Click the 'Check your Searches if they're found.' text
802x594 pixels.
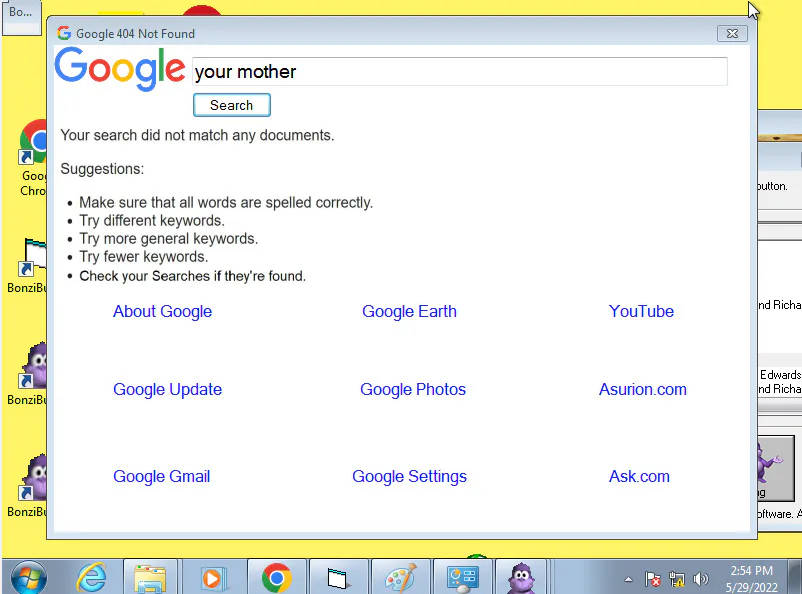tap(192, 276)
